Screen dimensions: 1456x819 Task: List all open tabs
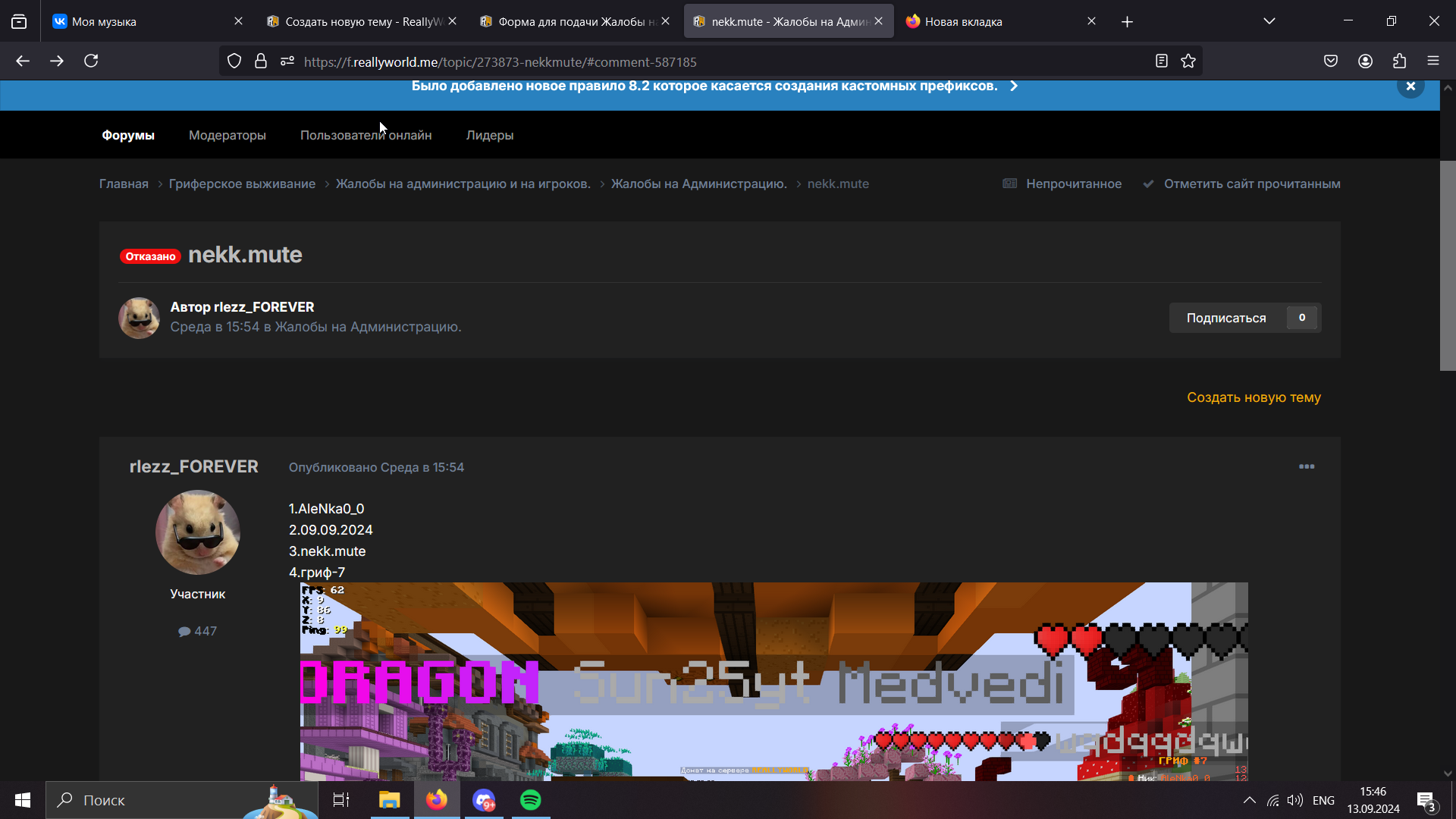point(1269,21)
